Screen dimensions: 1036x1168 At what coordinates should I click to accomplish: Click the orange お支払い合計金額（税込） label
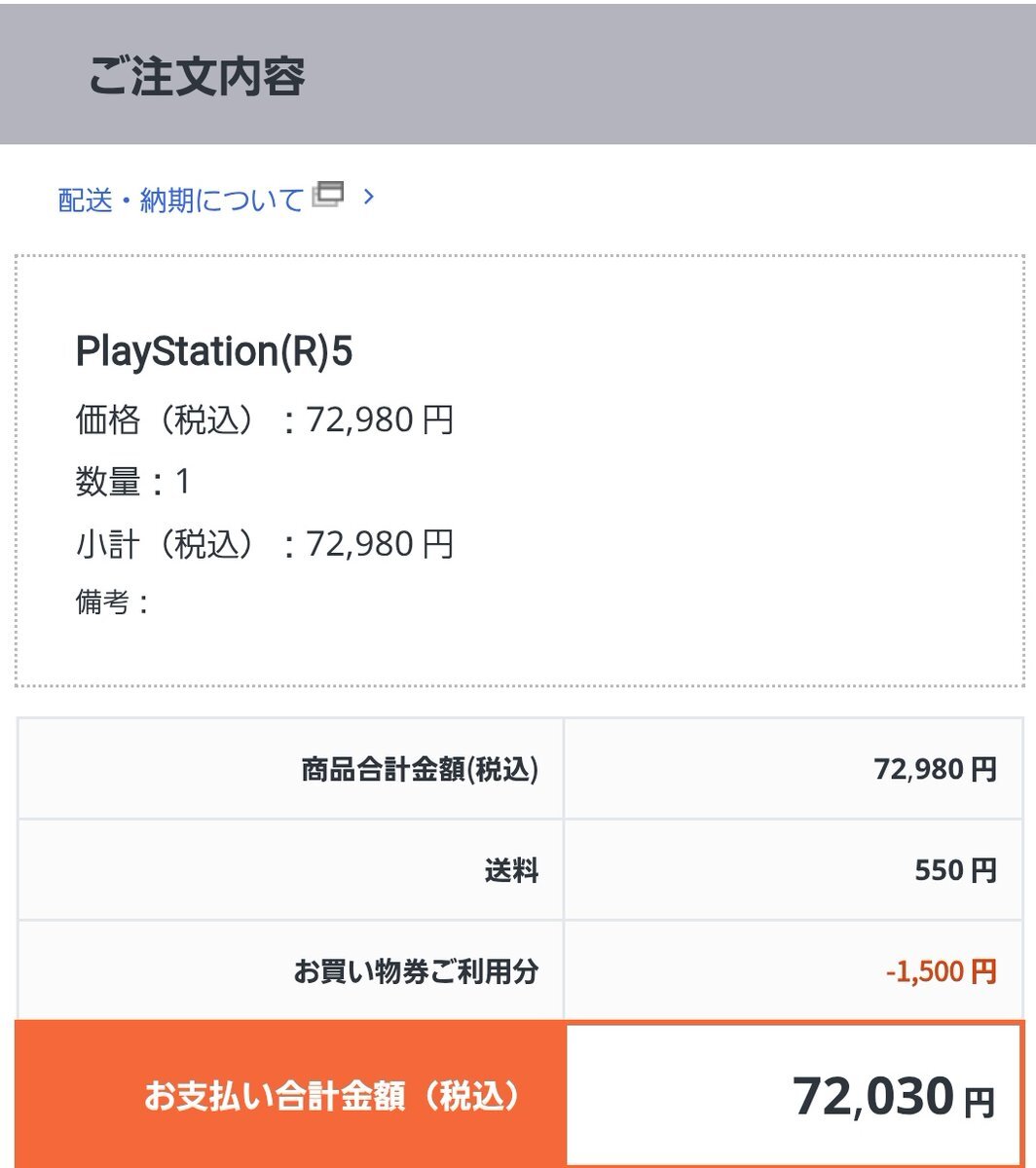[x=331, y=1097]
